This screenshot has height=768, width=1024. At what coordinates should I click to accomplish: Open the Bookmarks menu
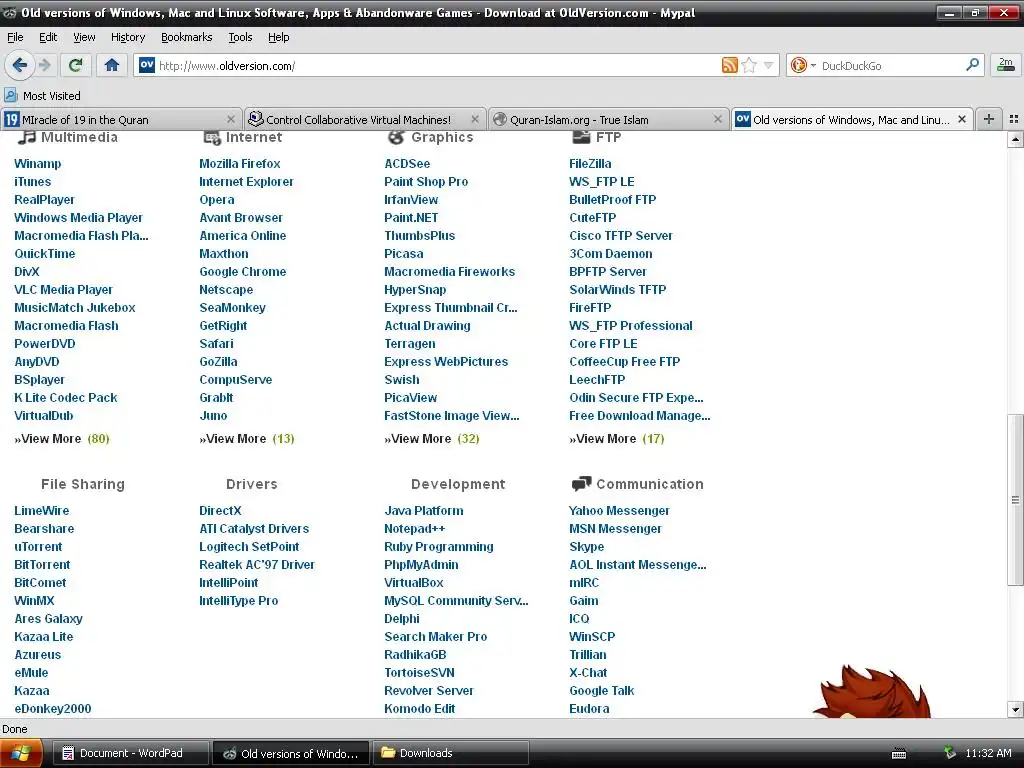187,37
